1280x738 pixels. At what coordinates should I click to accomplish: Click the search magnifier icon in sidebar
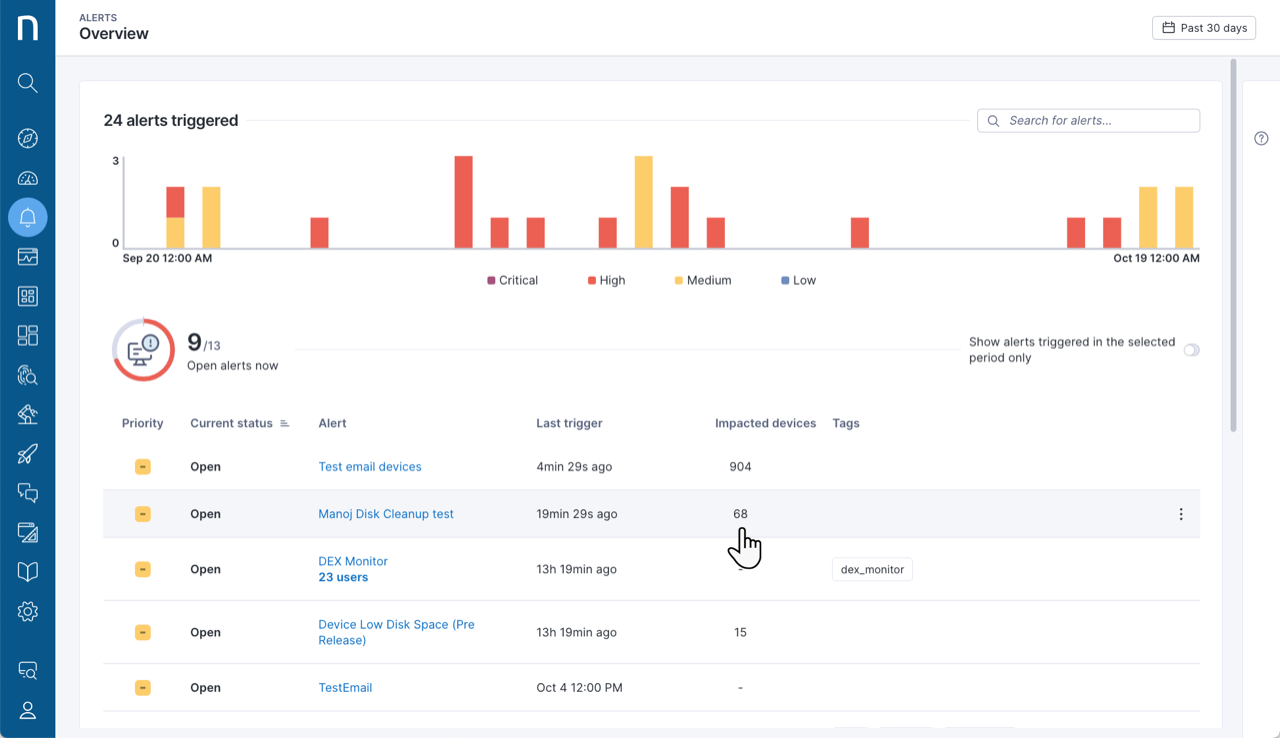(27, 83)
